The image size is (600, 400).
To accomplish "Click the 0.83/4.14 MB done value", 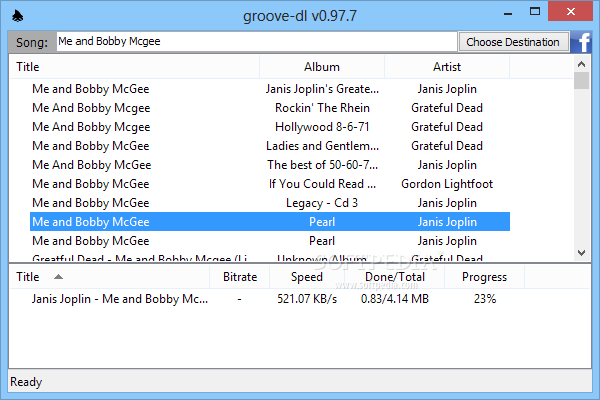I will point(395,299).
